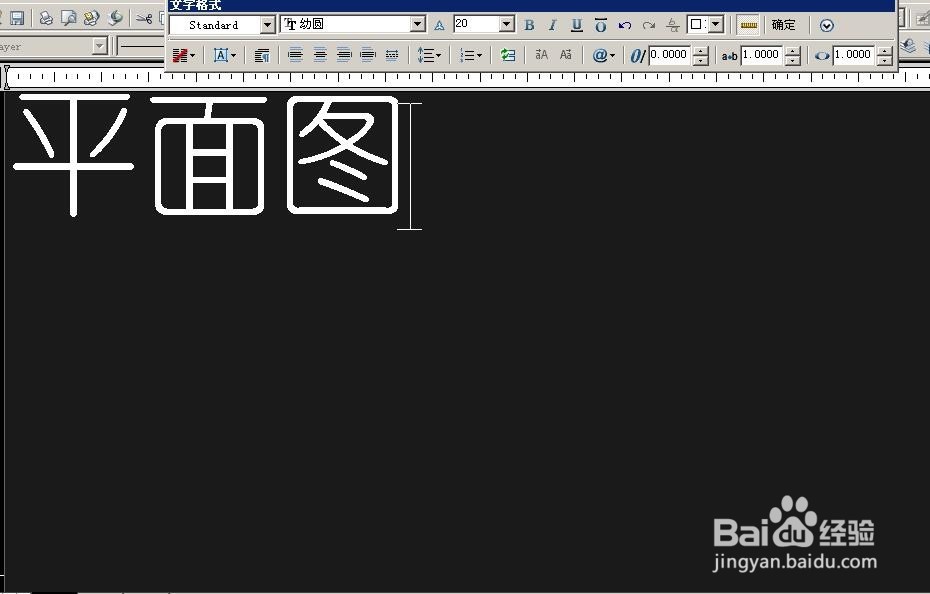Screen dimensions: 930x594
Task: Click the Stack fraction icon
Action: tap(673, 25)
